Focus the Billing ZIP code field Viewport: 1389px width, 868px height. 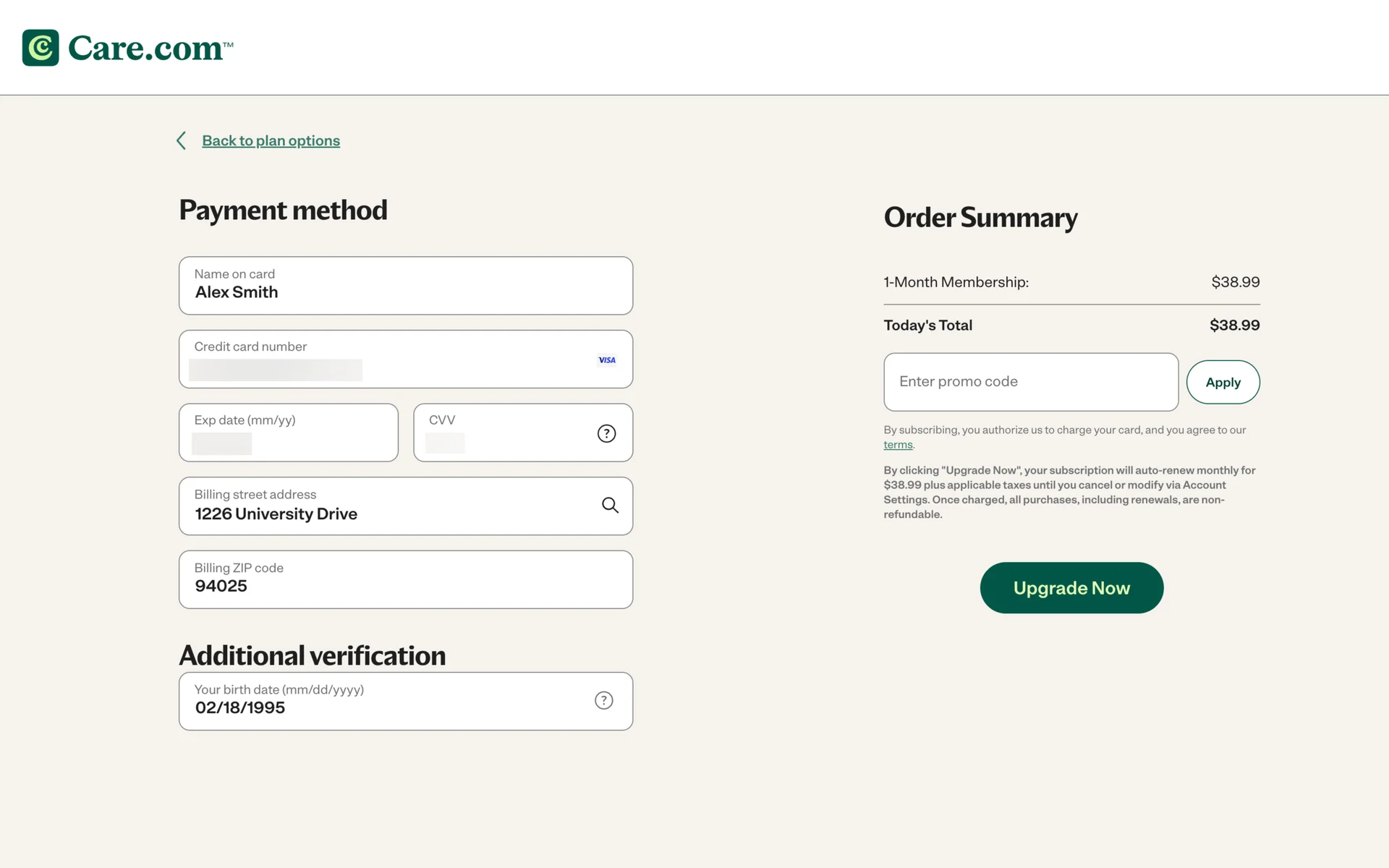405,579
